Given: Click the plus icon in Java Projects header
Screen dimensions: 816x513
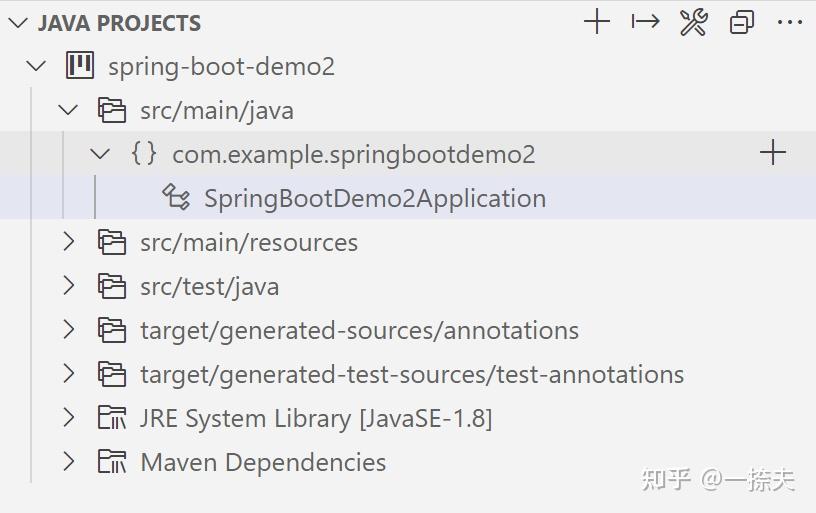Looking at the screenshot, I should click(x=597, y=22).
